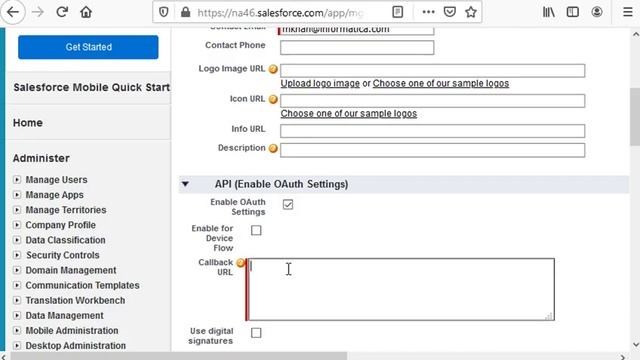
Task: Click into the Info URL field
Action: pos(432,131)
